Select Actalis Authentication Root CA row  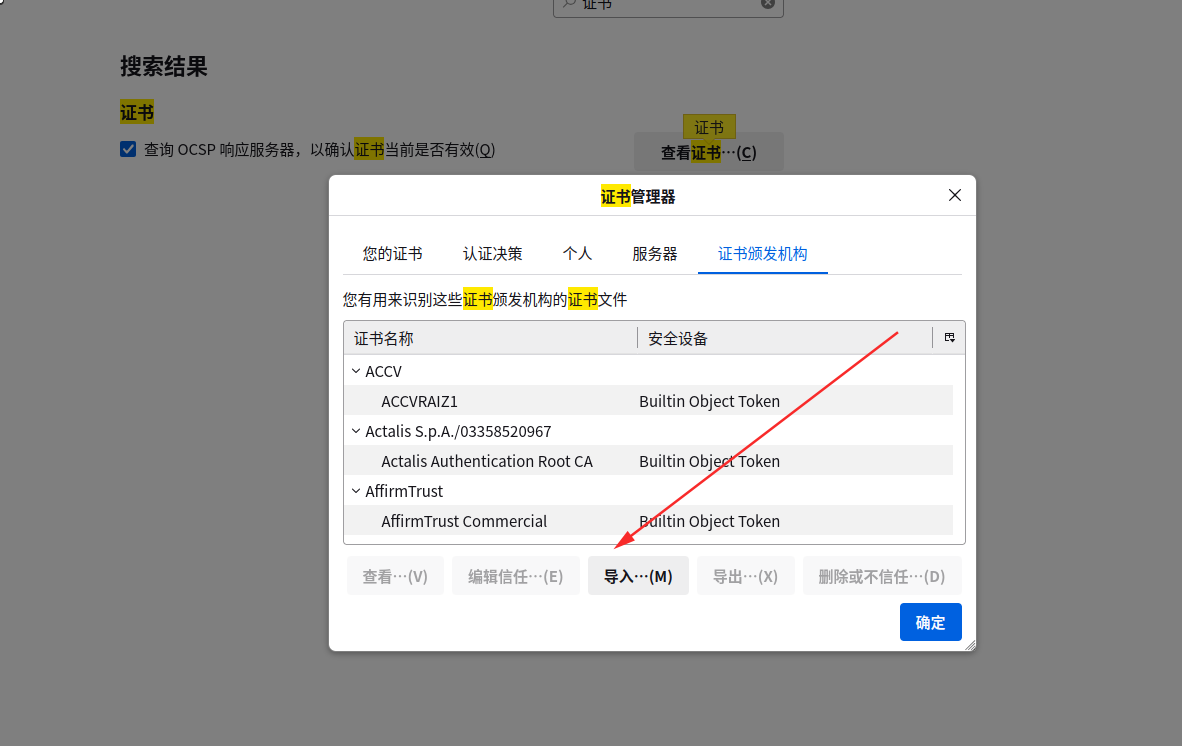pyautogui.click(x=648, y=460)
